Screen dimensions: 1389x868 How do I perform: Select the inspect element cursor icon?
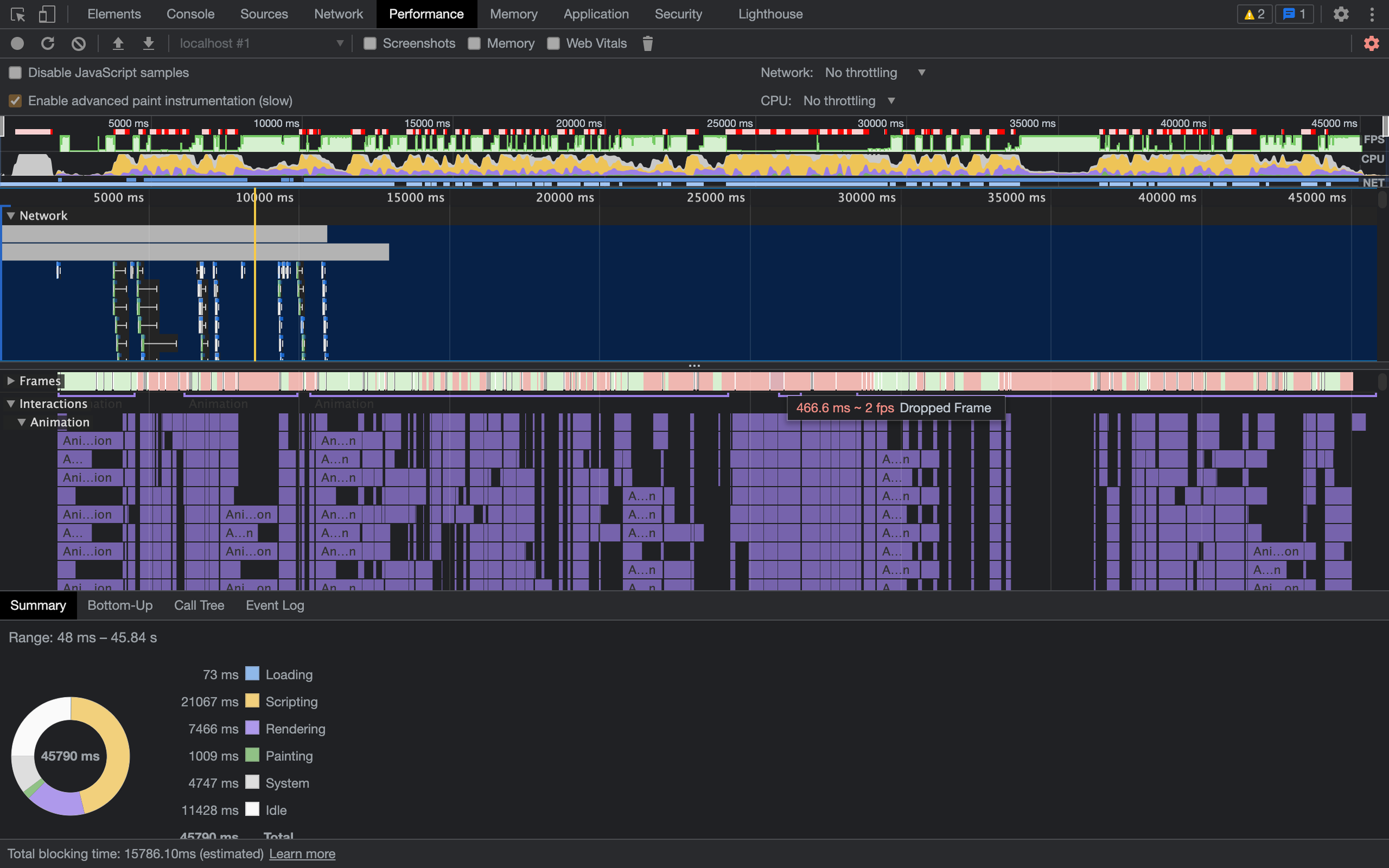pyautogui.click(x=17, y=14)
